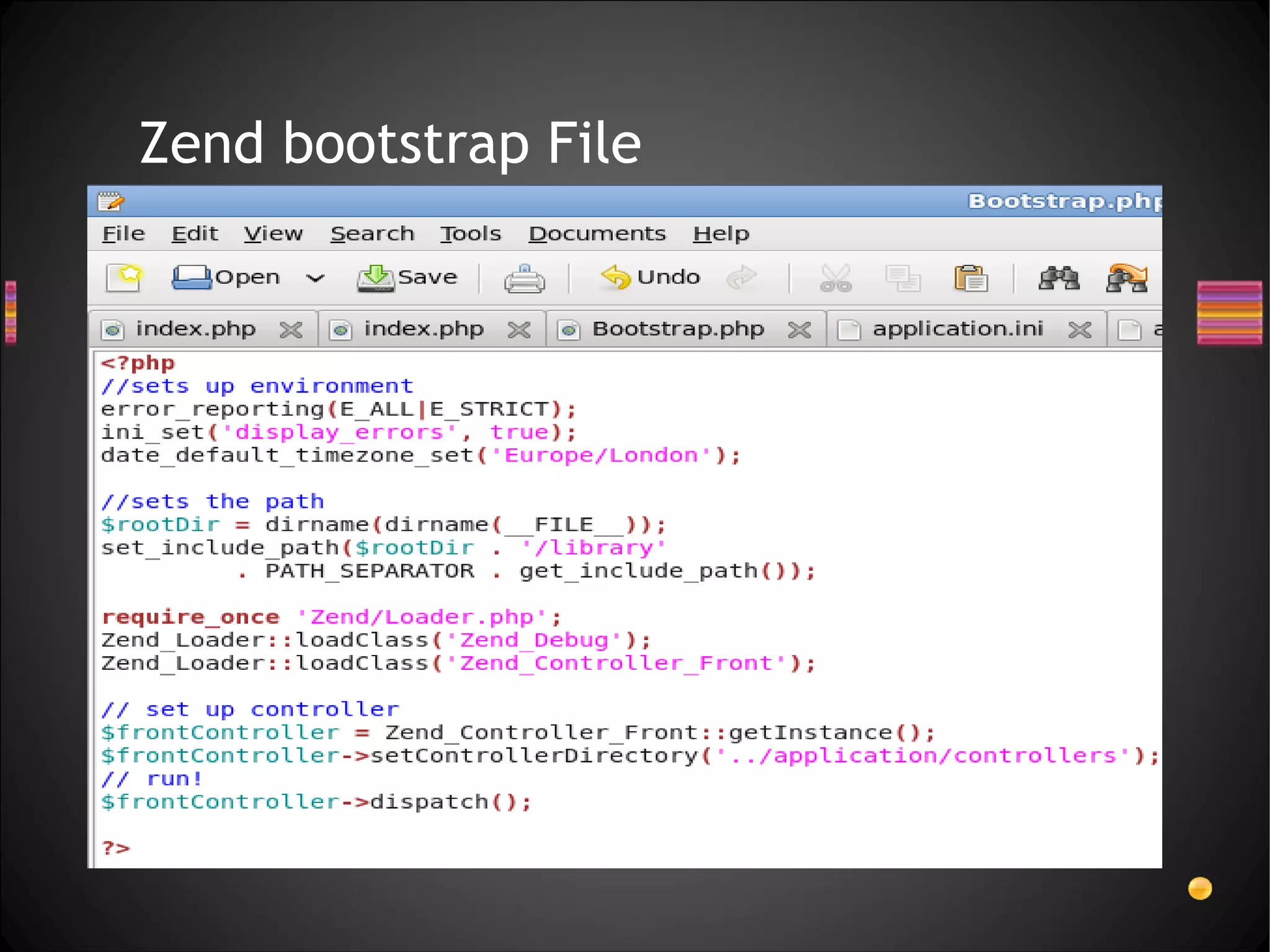The width and height of the screenshot is (1270, 952).
Task: Click the closing ?> PHP tag
Action: click(116, 848)
